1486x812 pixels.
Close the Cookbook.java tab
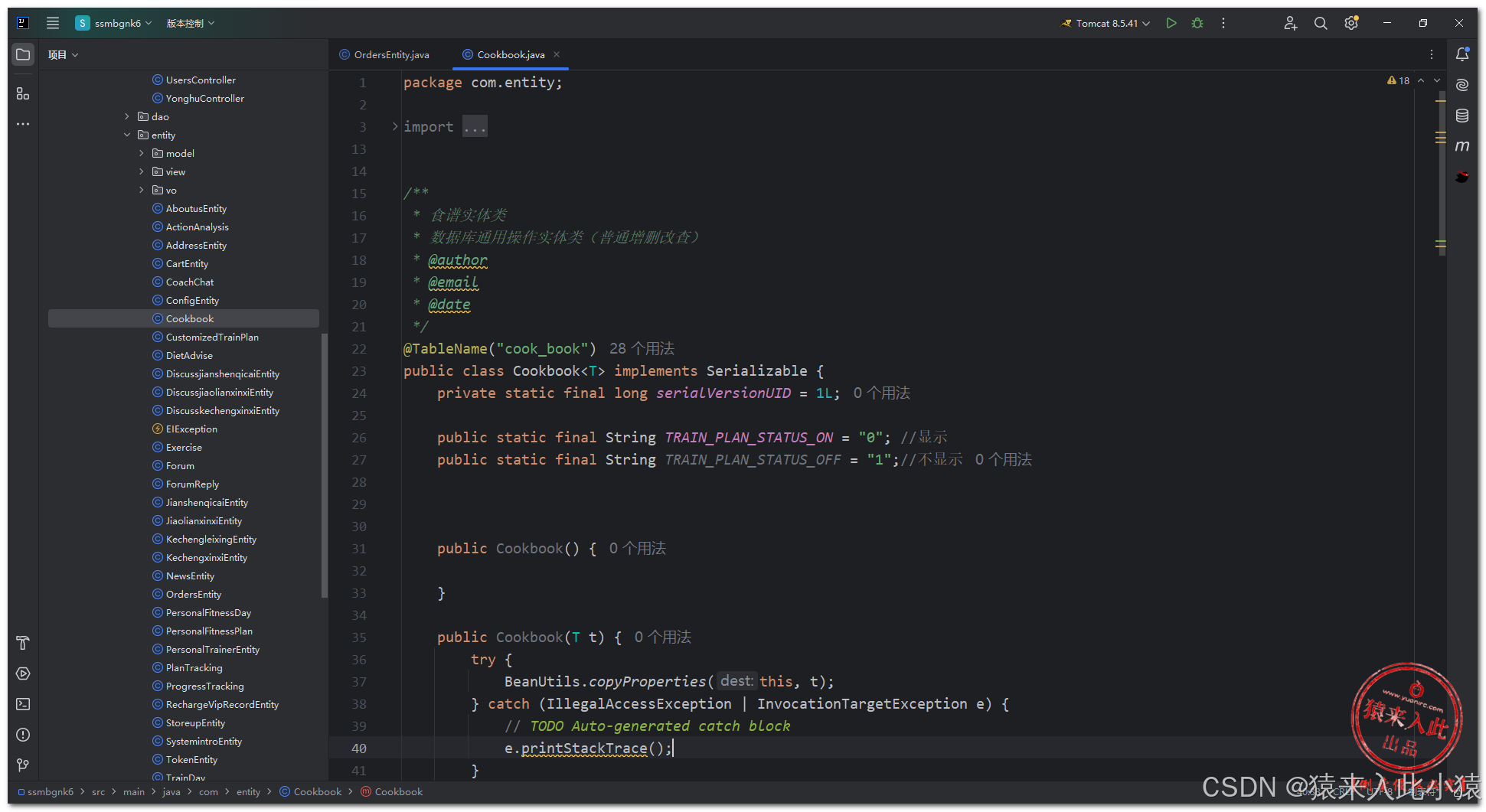557,54
